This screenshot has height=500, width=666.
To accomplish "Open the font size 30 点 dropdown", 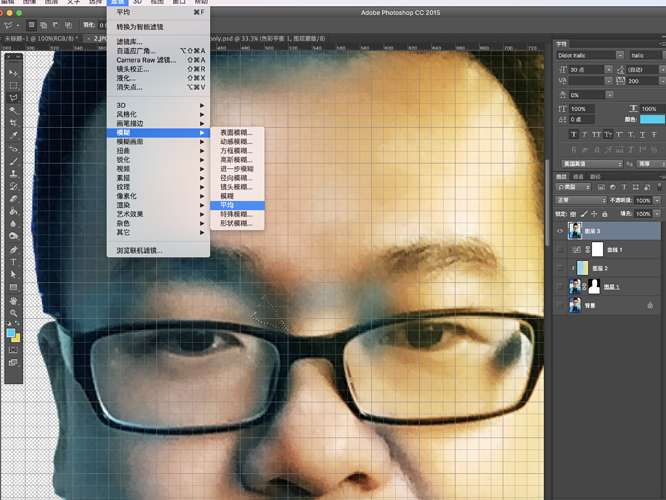I will pos(608,69).
